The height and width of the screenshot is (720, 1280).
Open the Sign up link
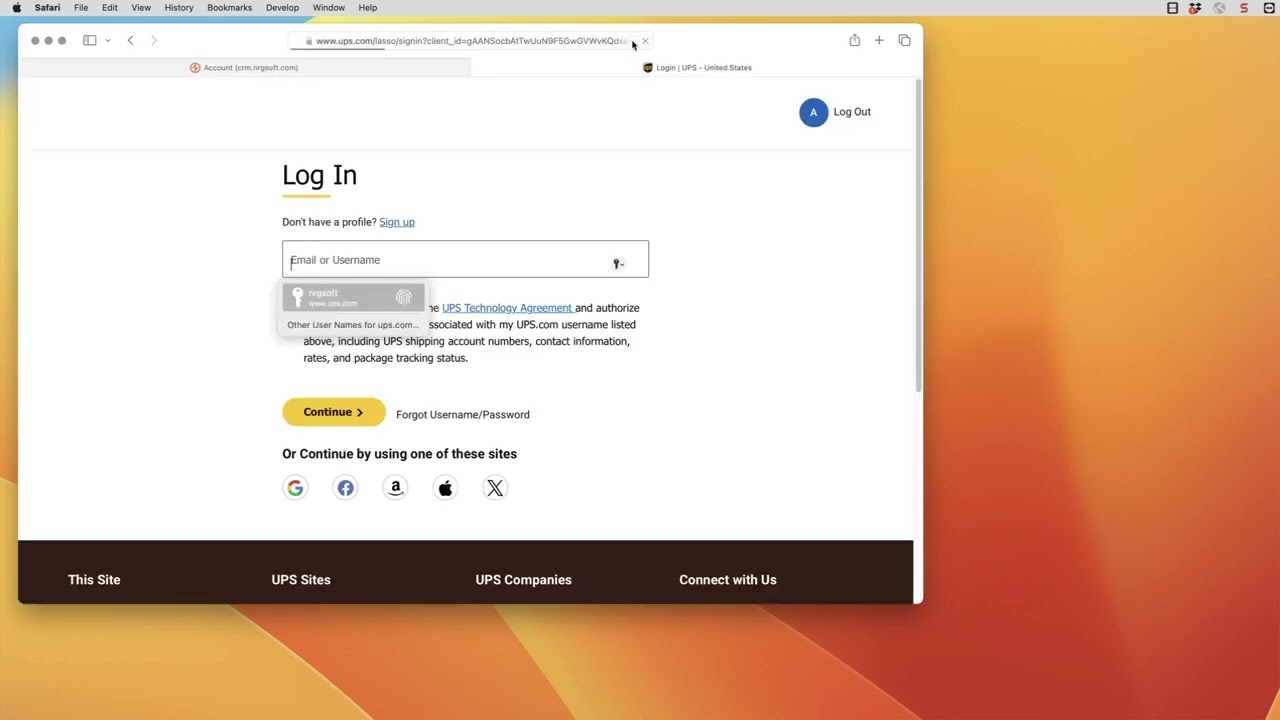397,222
